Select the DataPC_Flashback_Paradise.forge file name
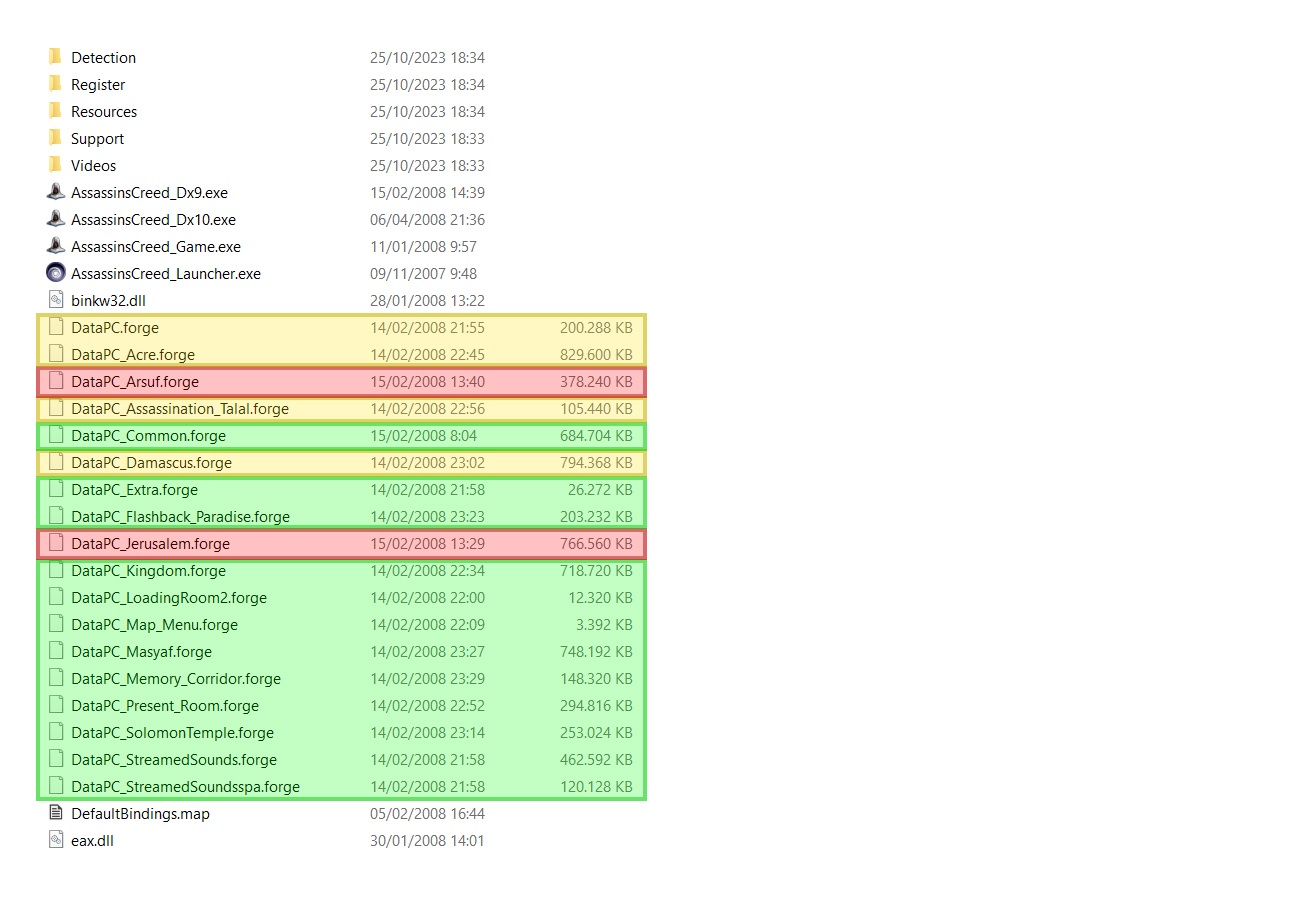Viewport: 1300px width, 900px height. click(180, 517)
